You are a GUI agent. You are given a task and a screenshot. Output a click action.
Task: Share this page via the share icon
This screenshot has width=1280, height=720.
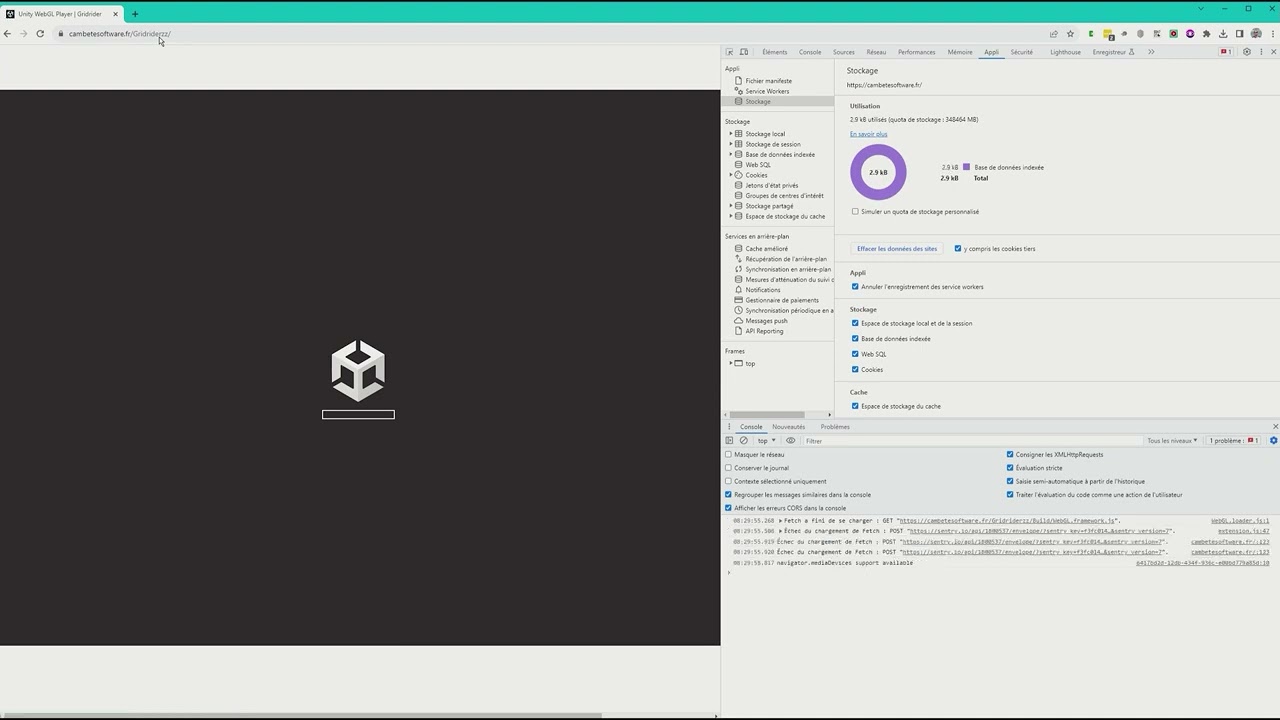click(x=1053, y=34)
